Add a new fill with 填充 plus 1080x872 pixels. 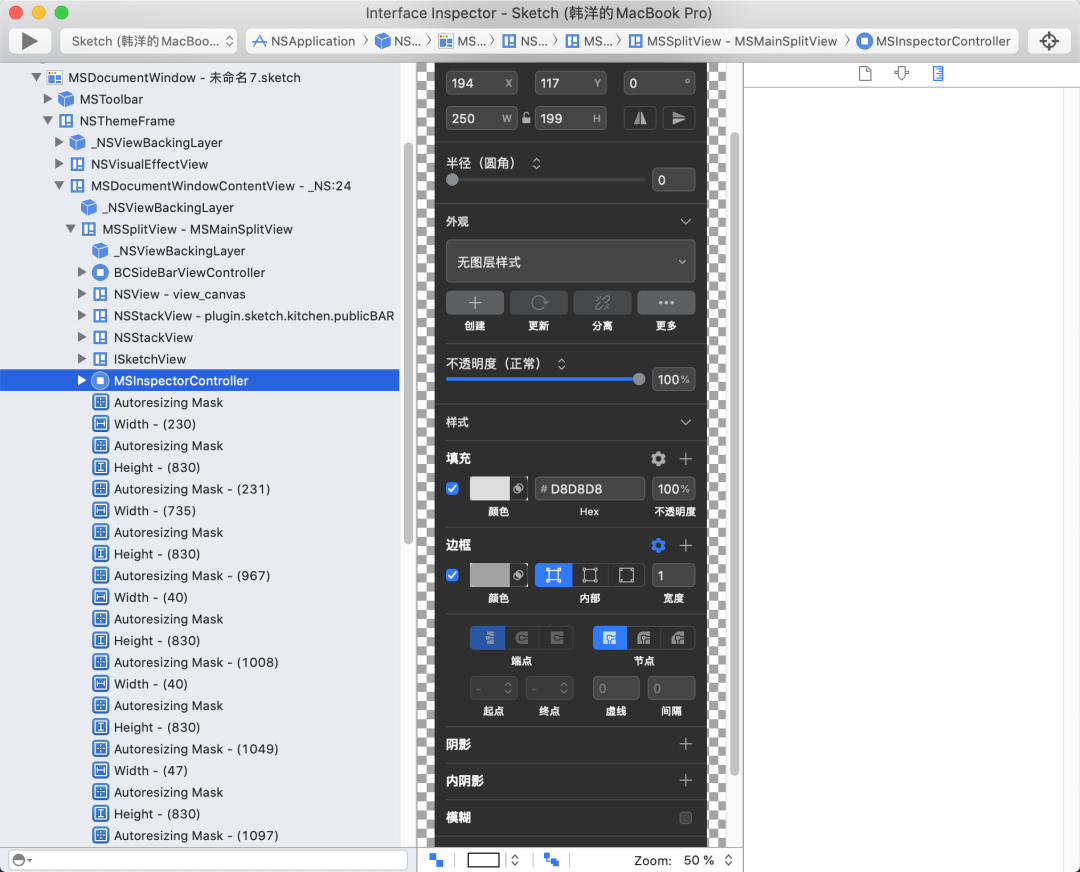[685, 459]
